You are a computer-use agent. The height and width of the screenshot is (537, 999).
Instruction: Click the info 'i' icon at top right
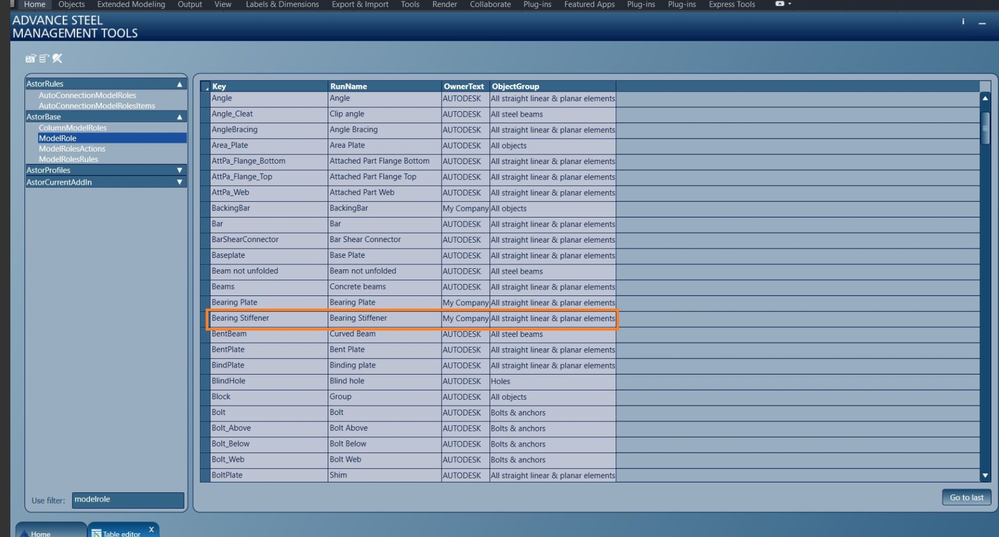[x=963, y=22]
